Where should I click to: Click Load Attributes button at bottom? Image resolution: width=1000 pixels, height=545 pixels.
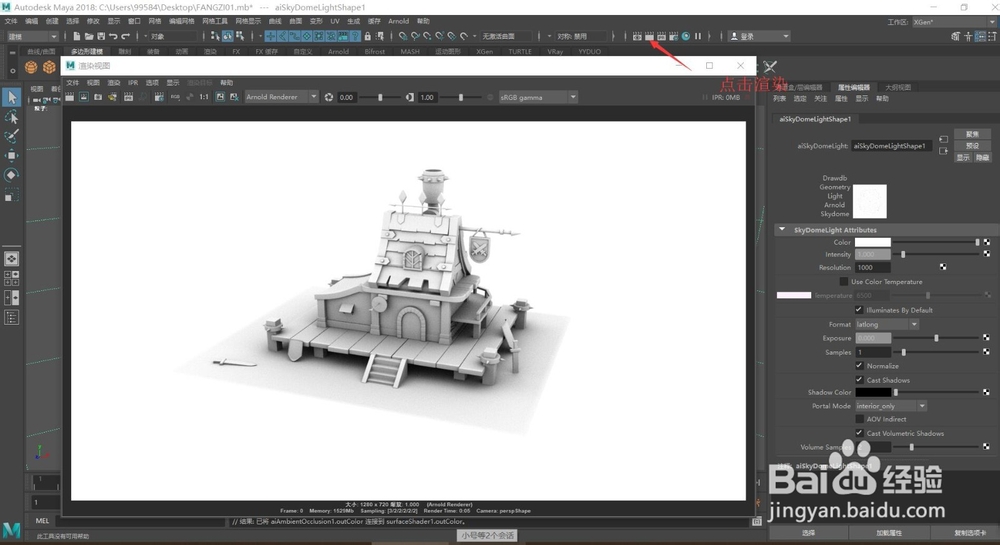pyautogui.click(x=889, y=533)
